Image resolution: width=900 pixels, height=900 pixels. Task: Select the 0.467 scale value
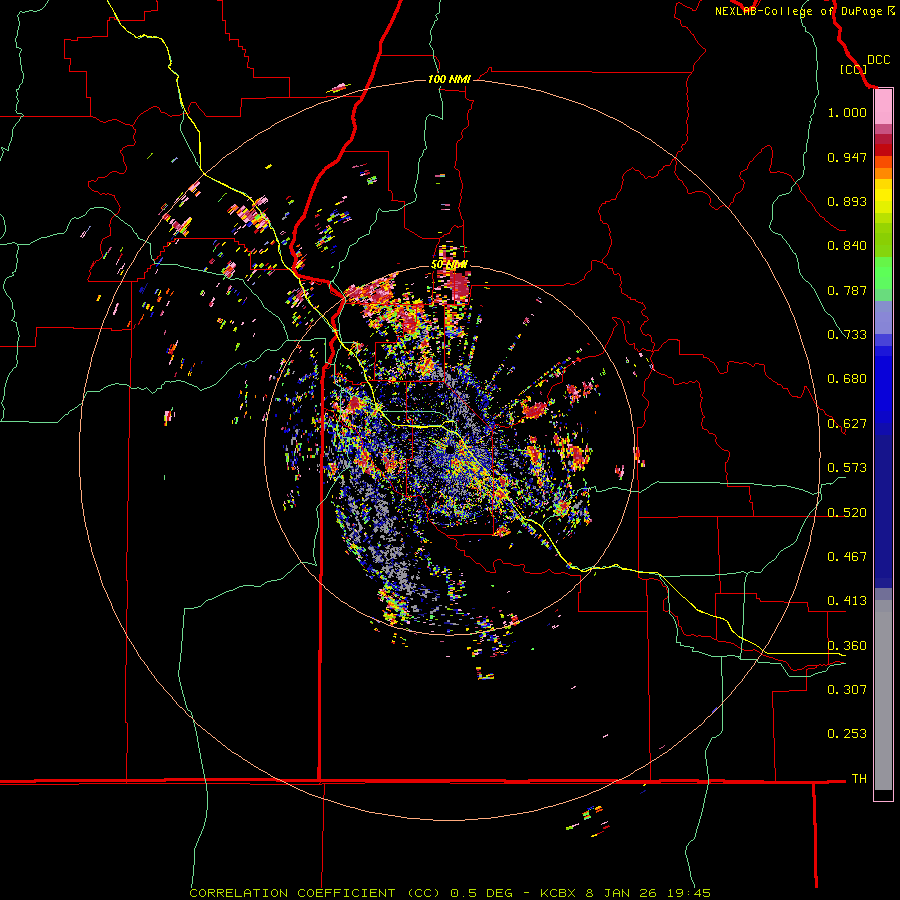847,557
